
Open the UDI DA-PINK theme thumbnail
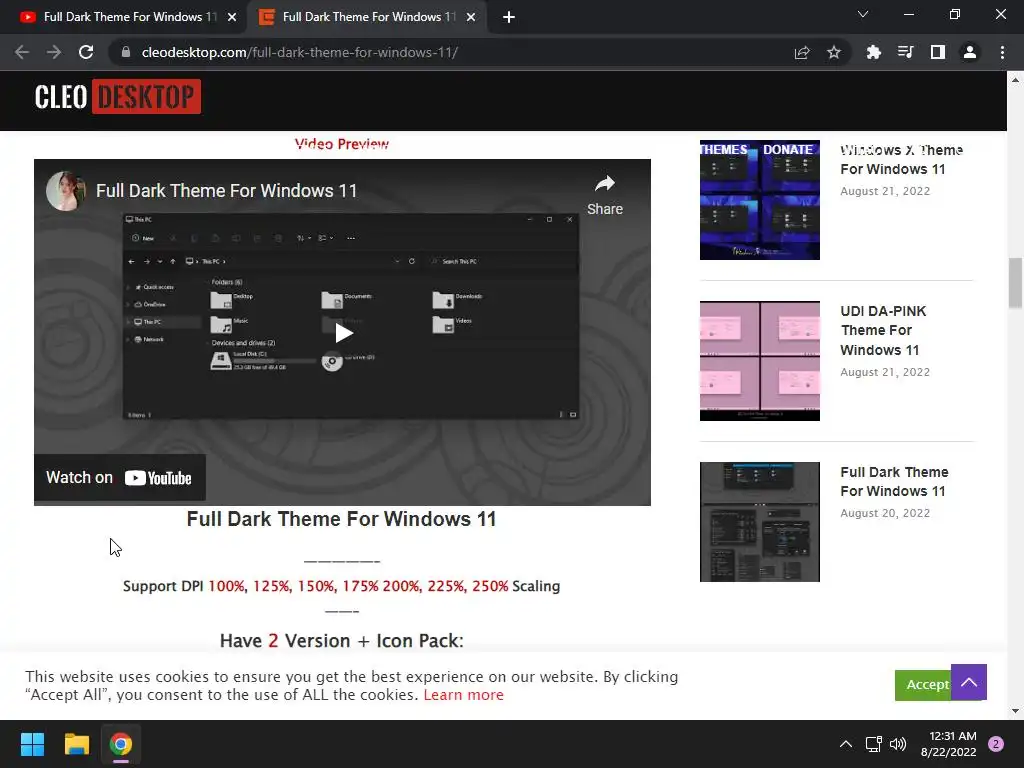pos(760,360)
